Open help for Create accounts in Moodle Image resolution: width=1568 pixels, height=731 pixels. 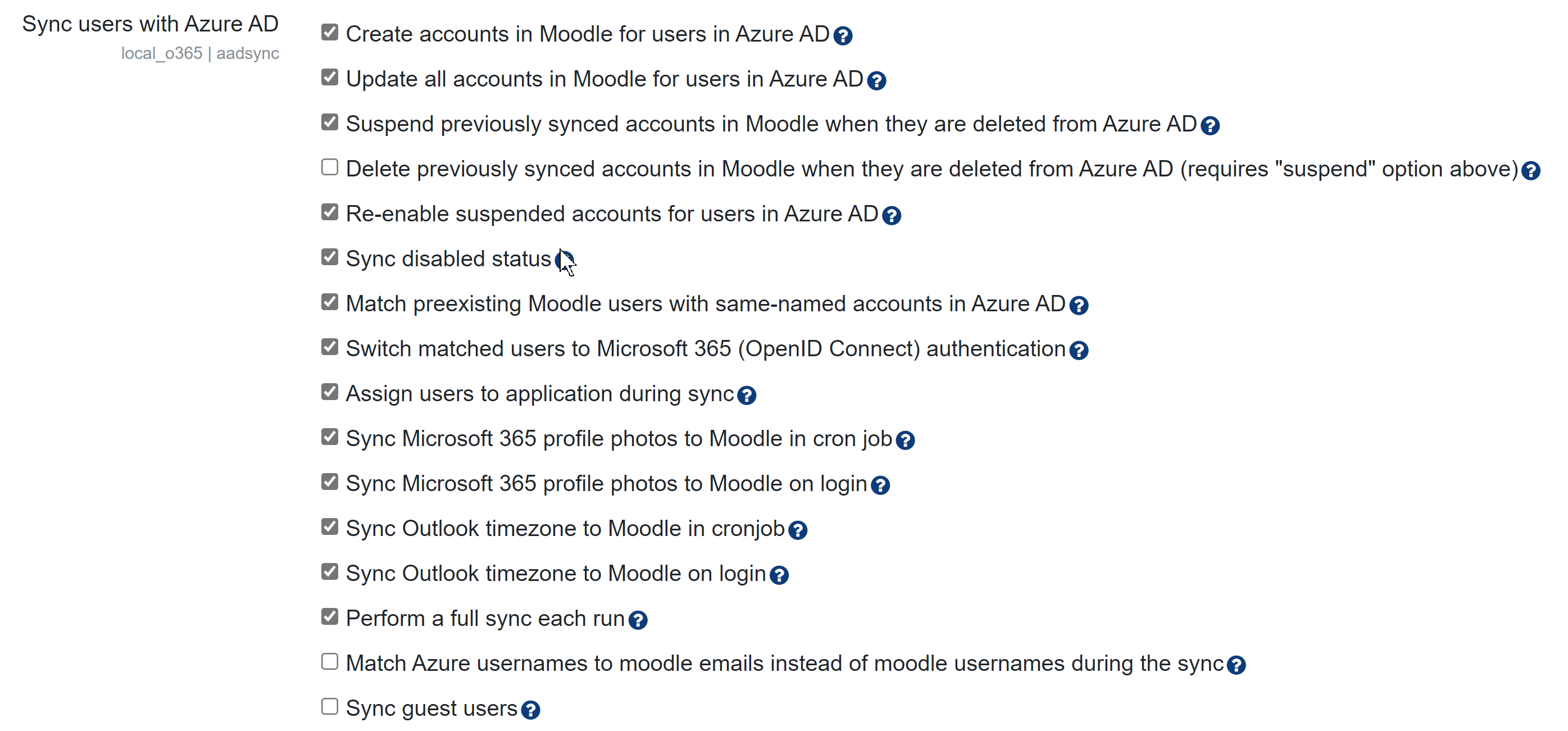843,36
